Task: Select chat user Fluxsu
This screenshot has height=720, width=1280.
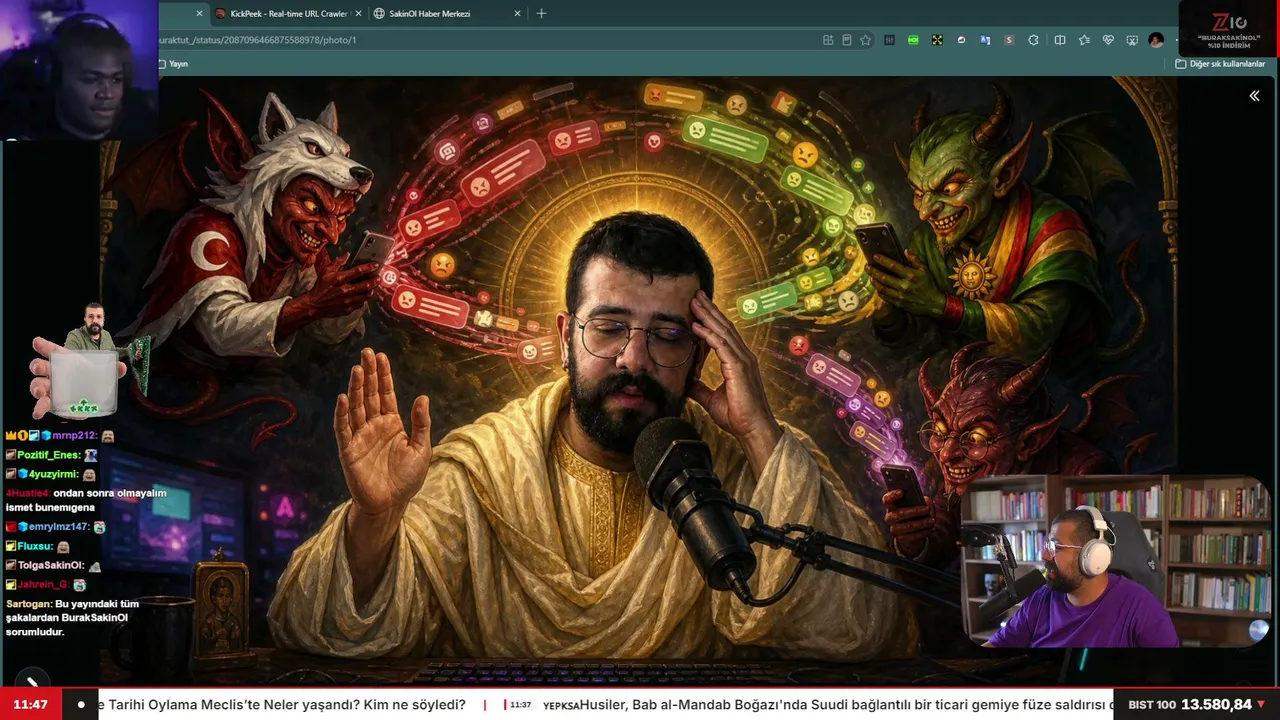Action: [35, 547]
